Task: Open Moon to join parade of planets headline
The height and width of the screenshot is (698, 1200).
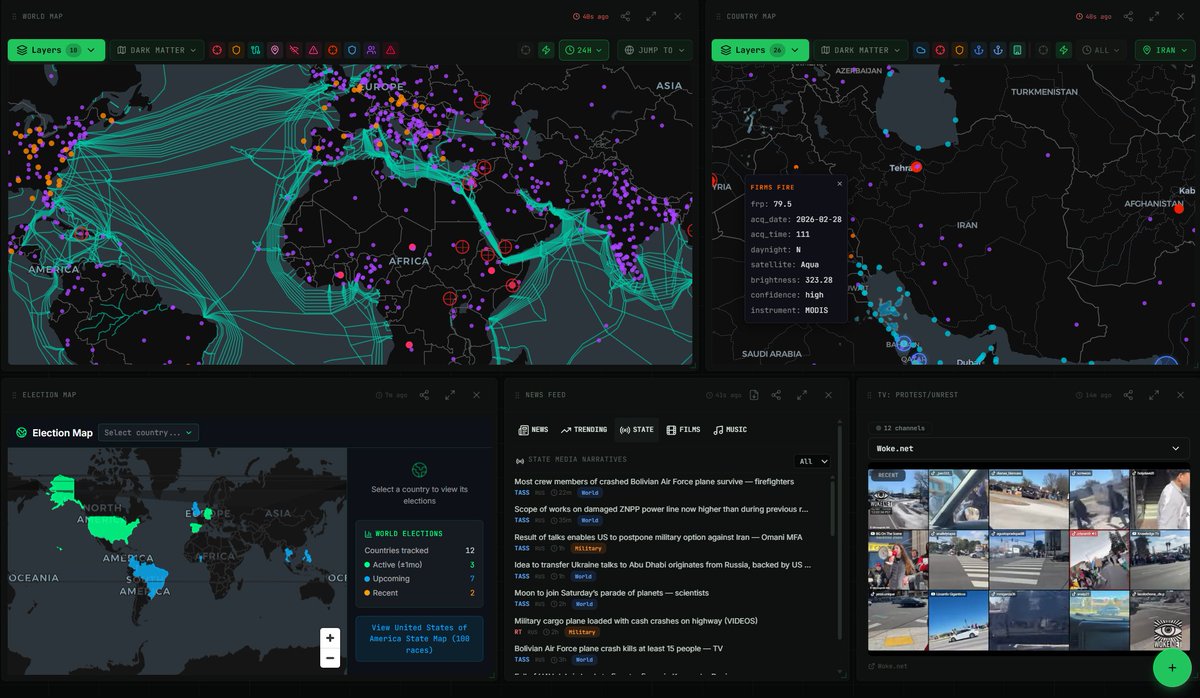Action: [x=611, y=593]
